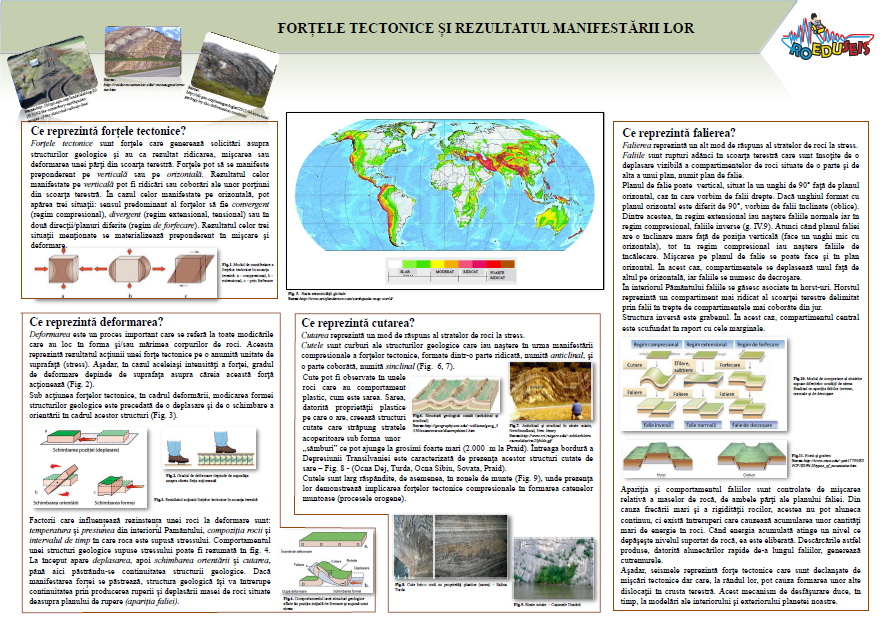Click the 'Schimbarea formei' label
This screenshot has height=629, width=889.
click(114, 503)
